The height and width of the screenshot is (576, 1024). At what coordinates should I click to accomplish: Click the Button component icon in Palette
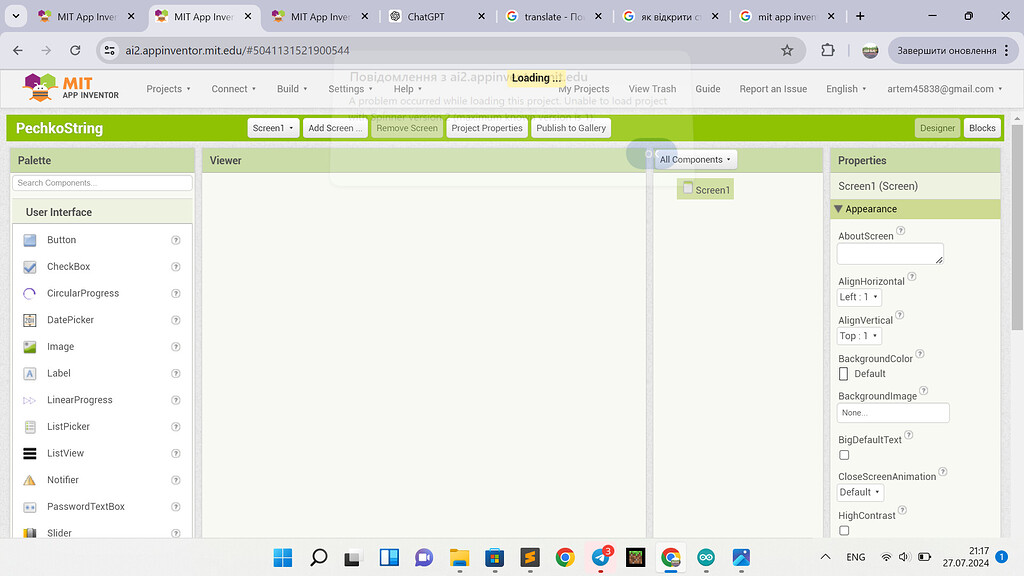(x=30, y=240)
